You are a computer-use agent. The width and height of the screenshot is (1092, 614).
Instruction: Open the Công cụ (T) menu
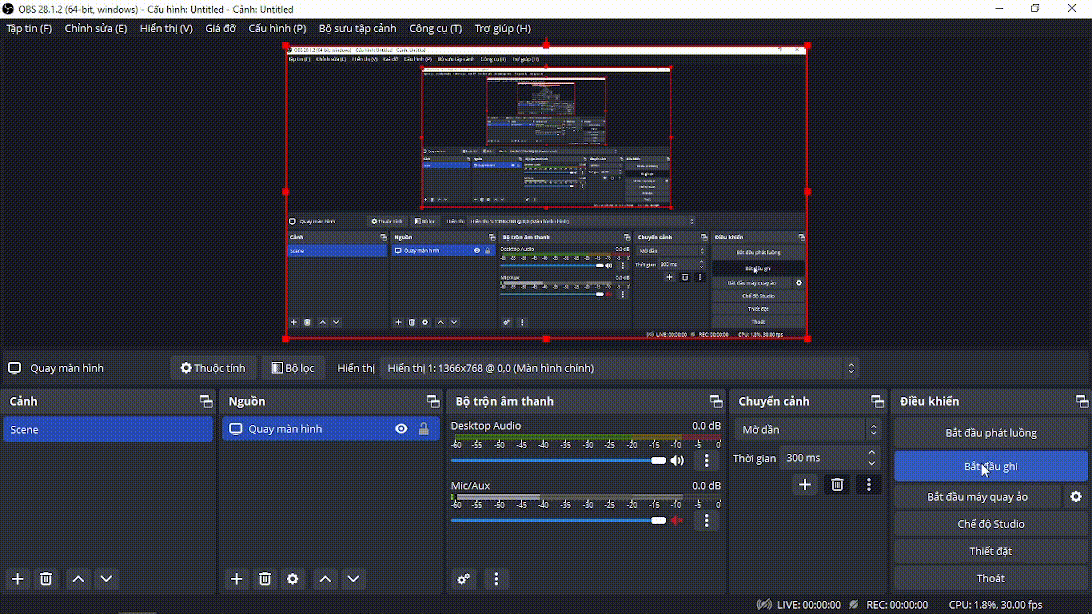tap(435, 28)
